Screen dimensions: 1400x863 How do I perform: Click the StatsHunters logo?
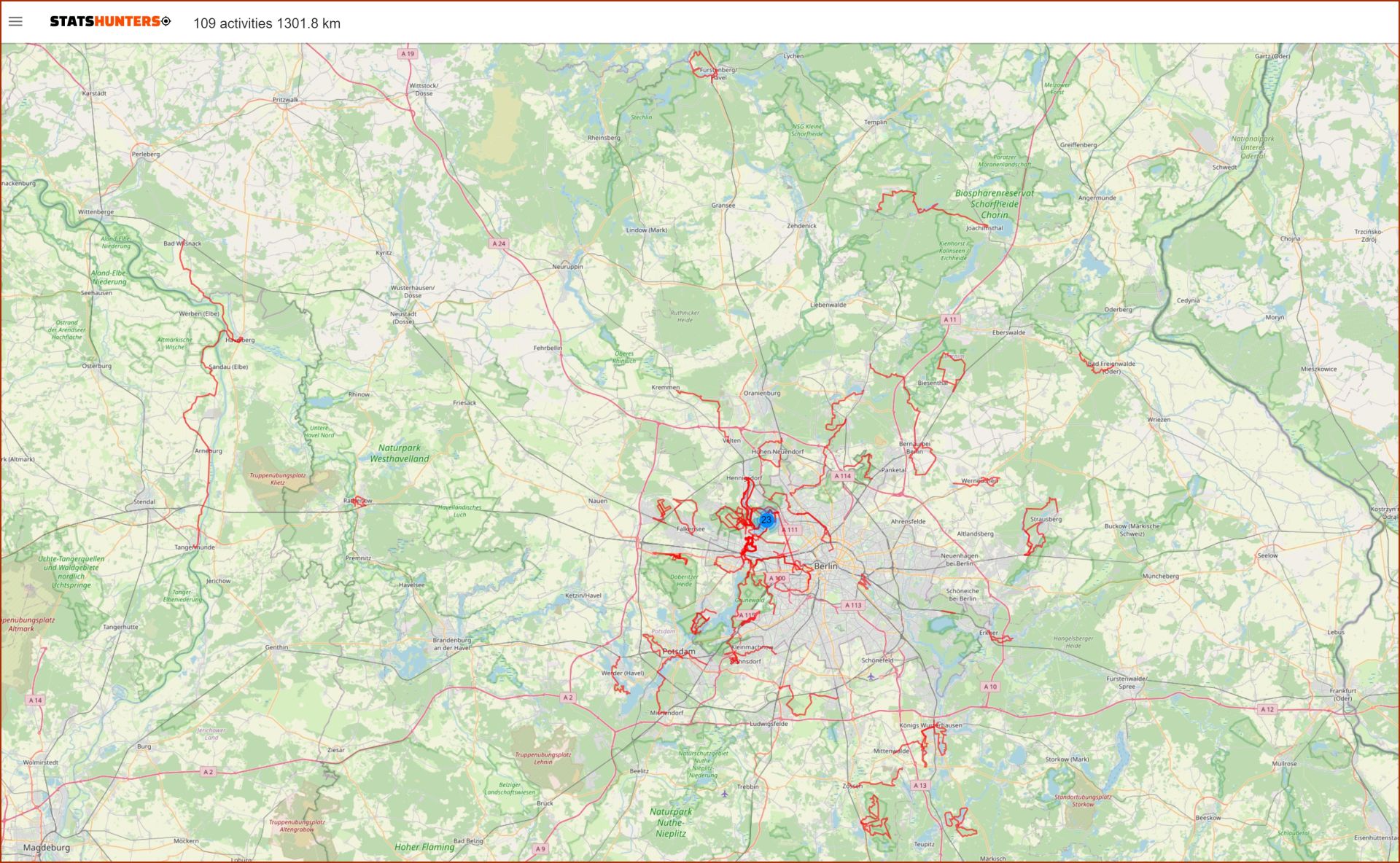pyautogui.click(x=109, y=22)
